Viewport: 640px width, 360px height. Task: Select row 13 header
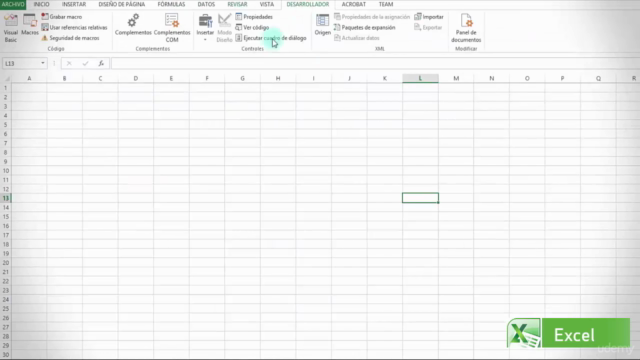pyautogui.click(x=6, y=198)
